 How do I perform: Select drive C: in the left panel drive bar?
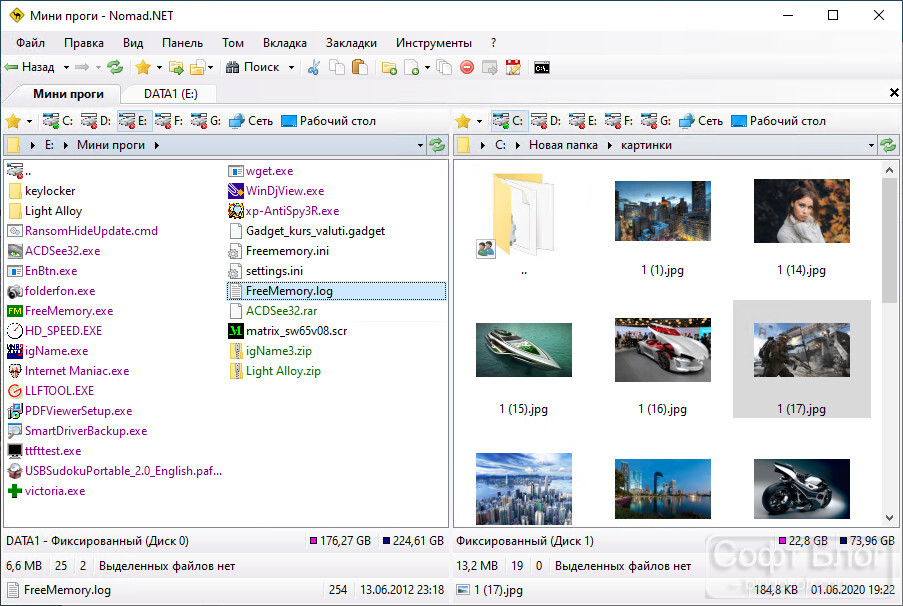point(58,121)
